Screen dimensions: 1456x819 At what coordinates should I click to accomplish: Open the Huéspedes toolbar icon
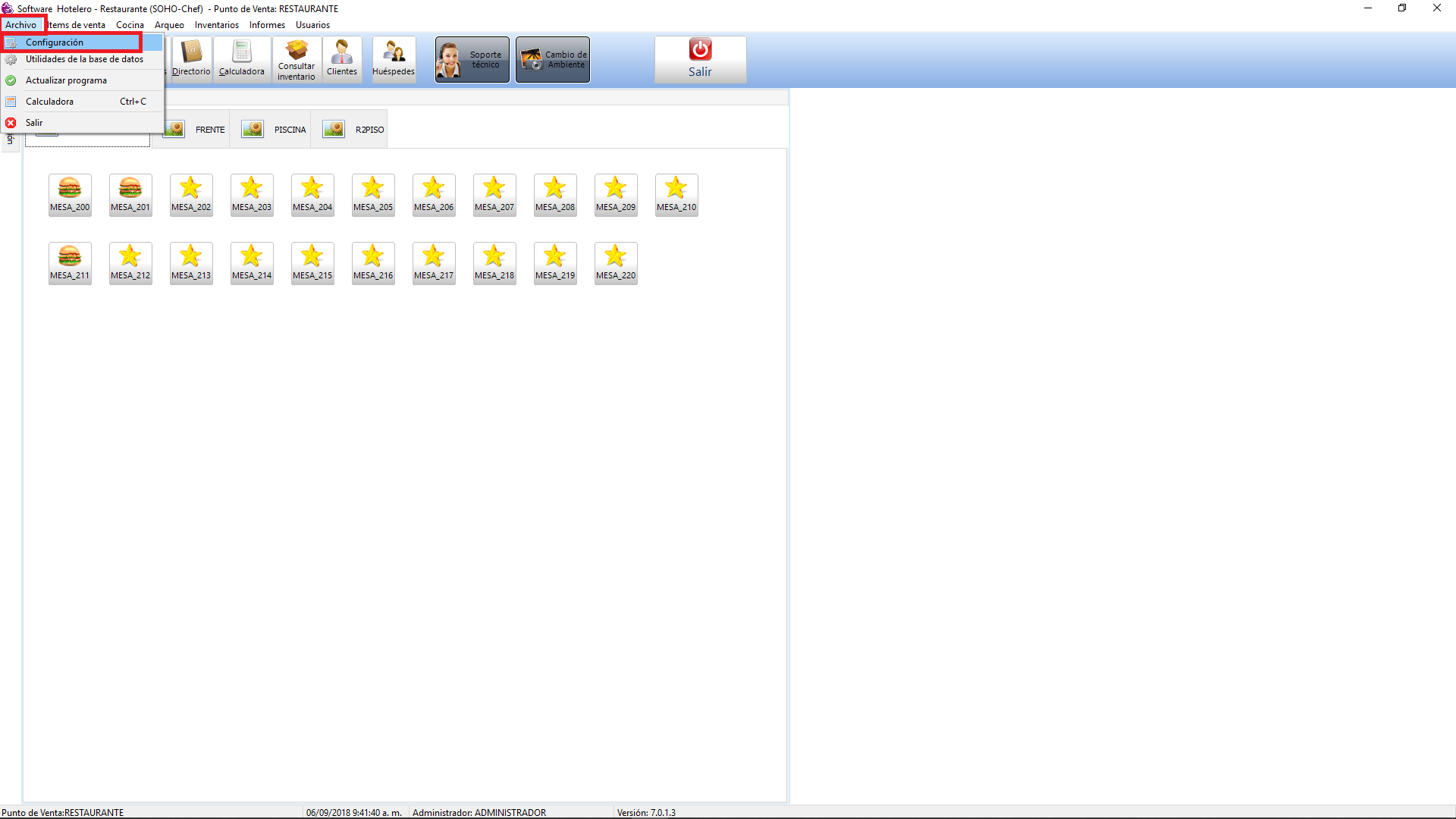point(394,59)
